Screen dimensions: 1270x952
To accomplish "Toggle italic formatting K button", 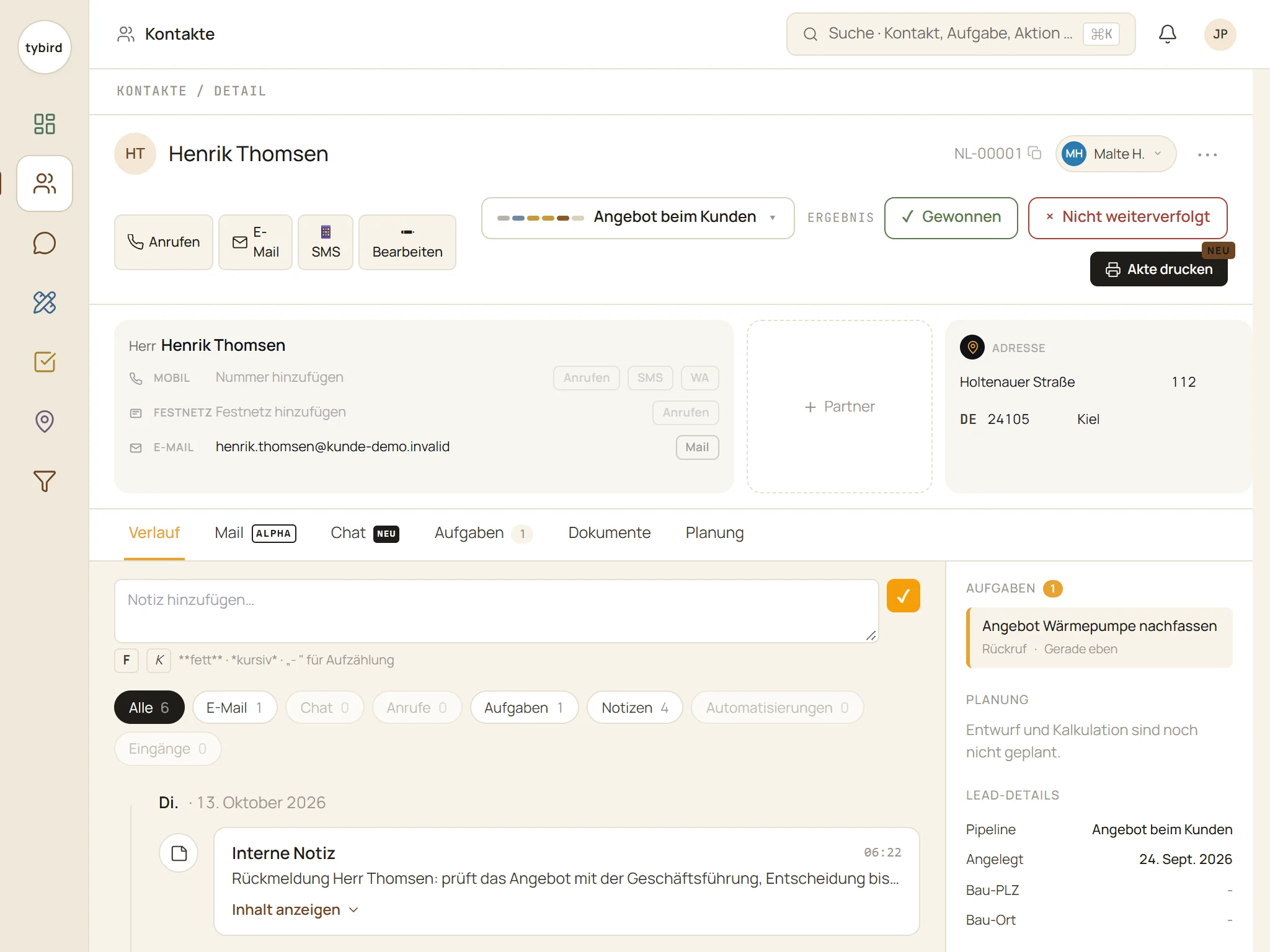I will tap(159, 660).
